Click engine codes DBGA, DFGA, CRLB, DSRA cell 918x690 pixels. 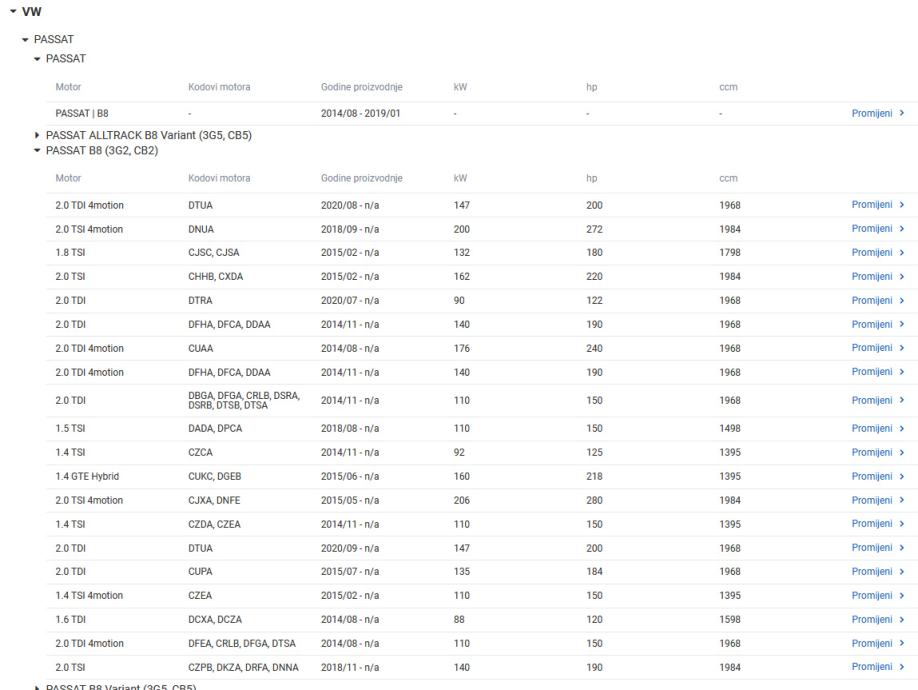coord(244,400)
